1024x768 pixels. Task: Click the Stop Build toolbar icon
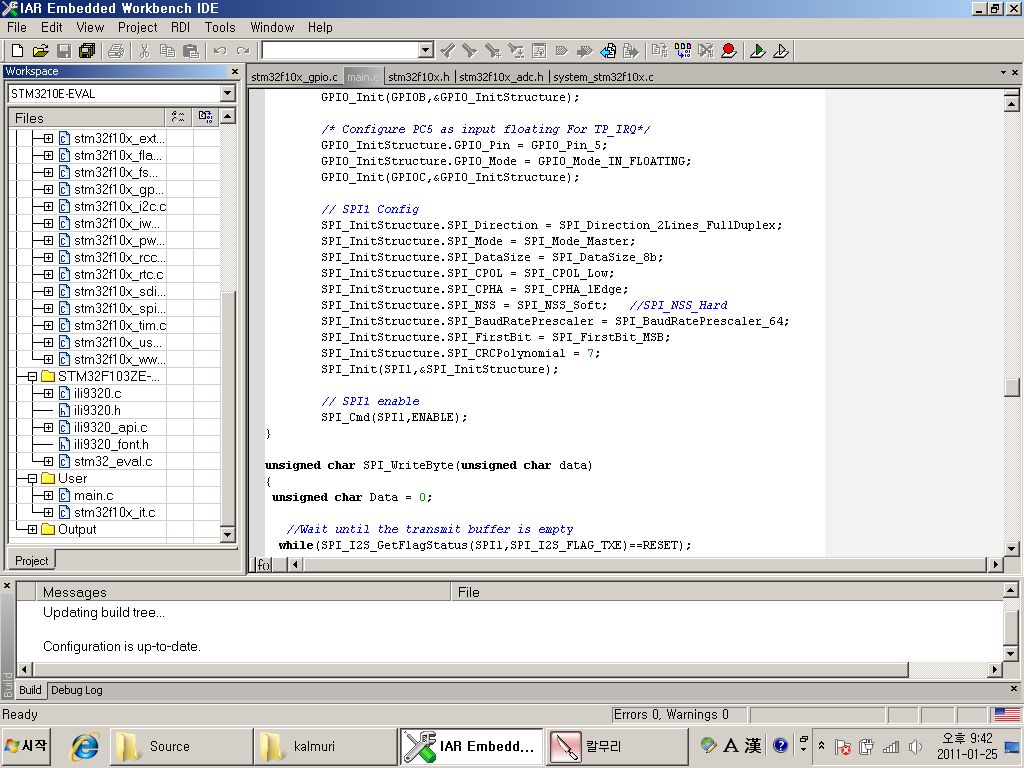point(706,50)
